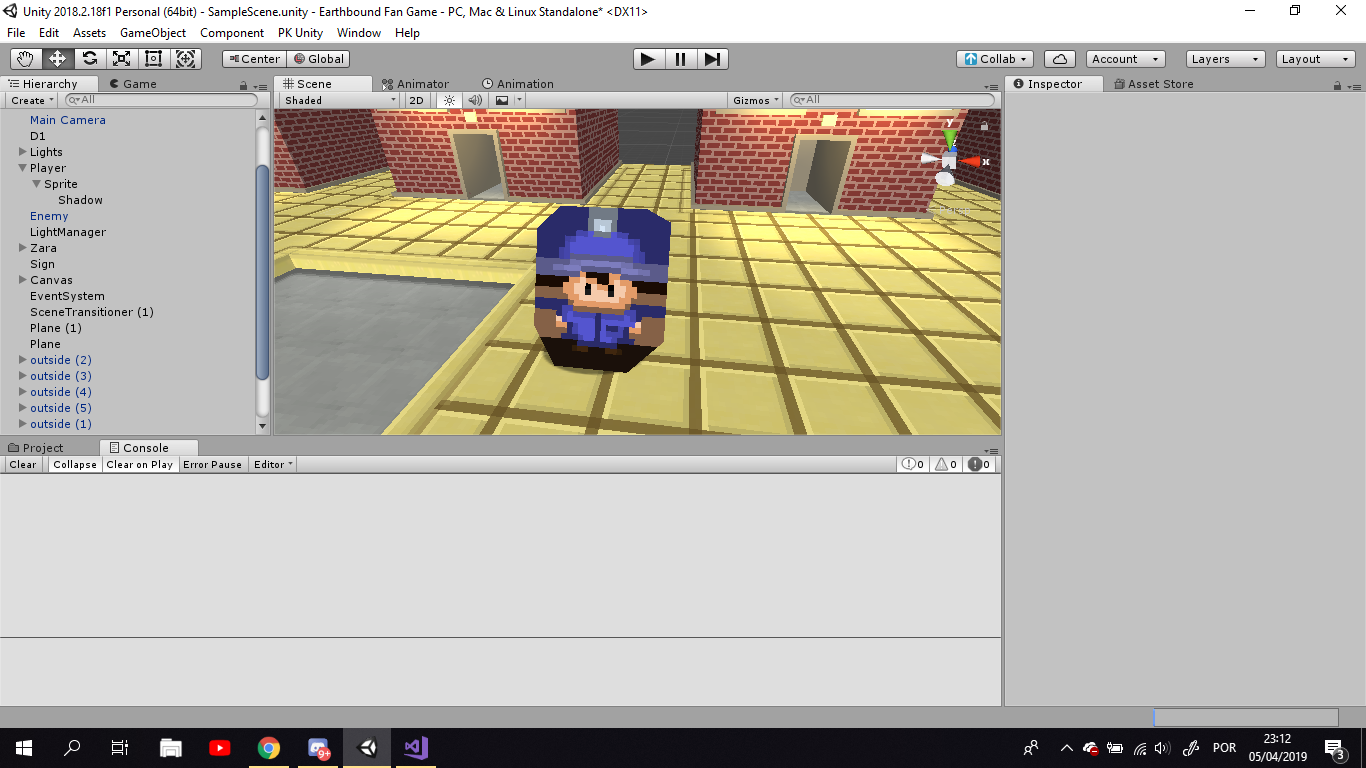Expand the Zara object
The image size is (1366, 768).
click(x=23, y=248)
